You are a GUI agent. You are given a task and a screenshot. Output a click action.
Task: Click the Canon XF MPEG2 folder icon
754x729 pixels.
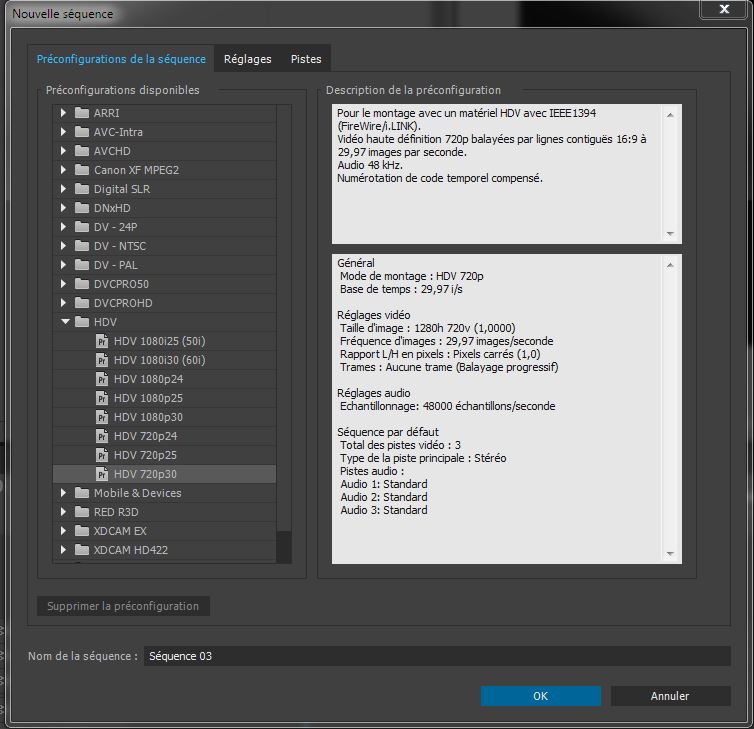pos(82,170)
